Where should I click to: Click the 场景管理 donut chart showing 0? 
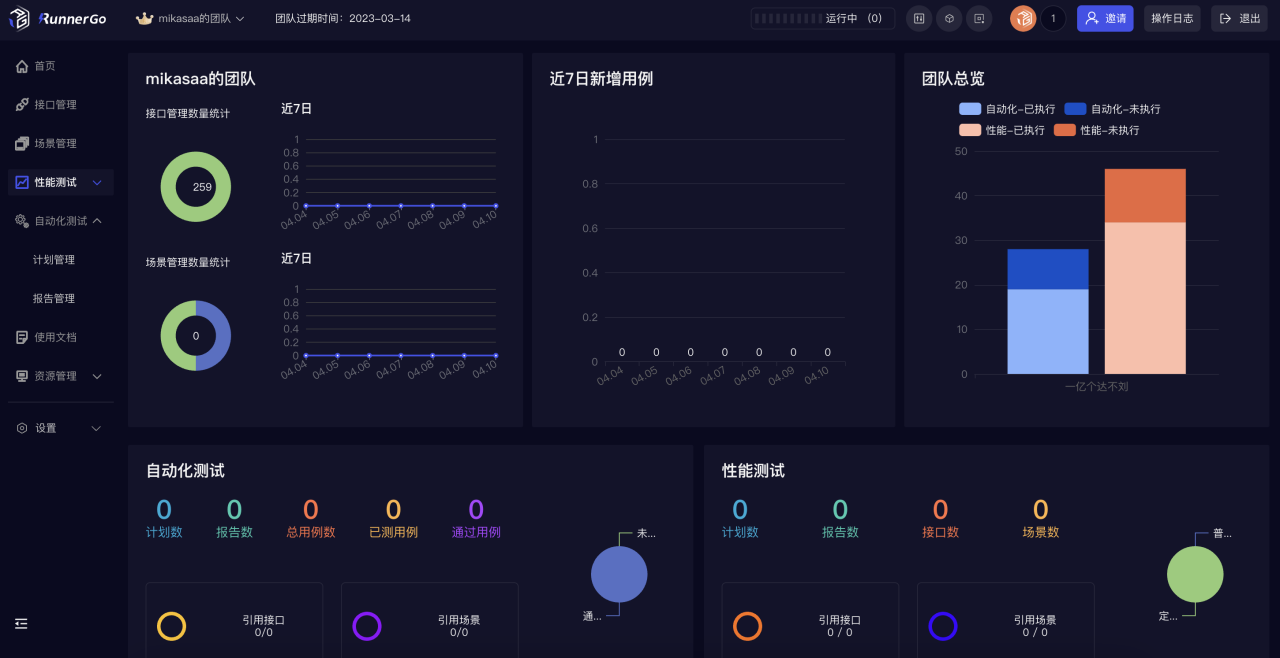(x=196, y=336)
